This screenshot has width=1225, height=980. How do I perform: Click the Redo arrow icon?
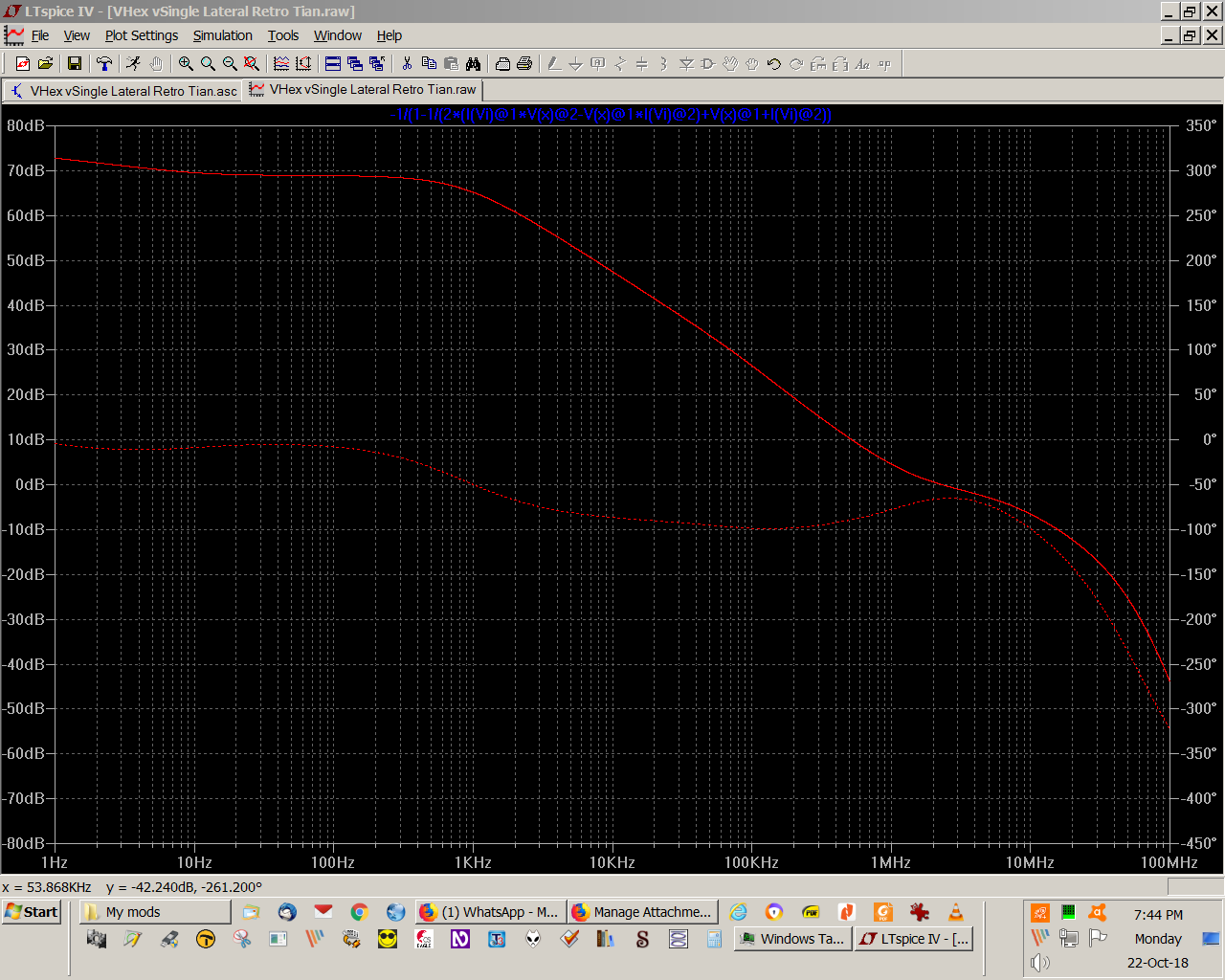point(796,64)
